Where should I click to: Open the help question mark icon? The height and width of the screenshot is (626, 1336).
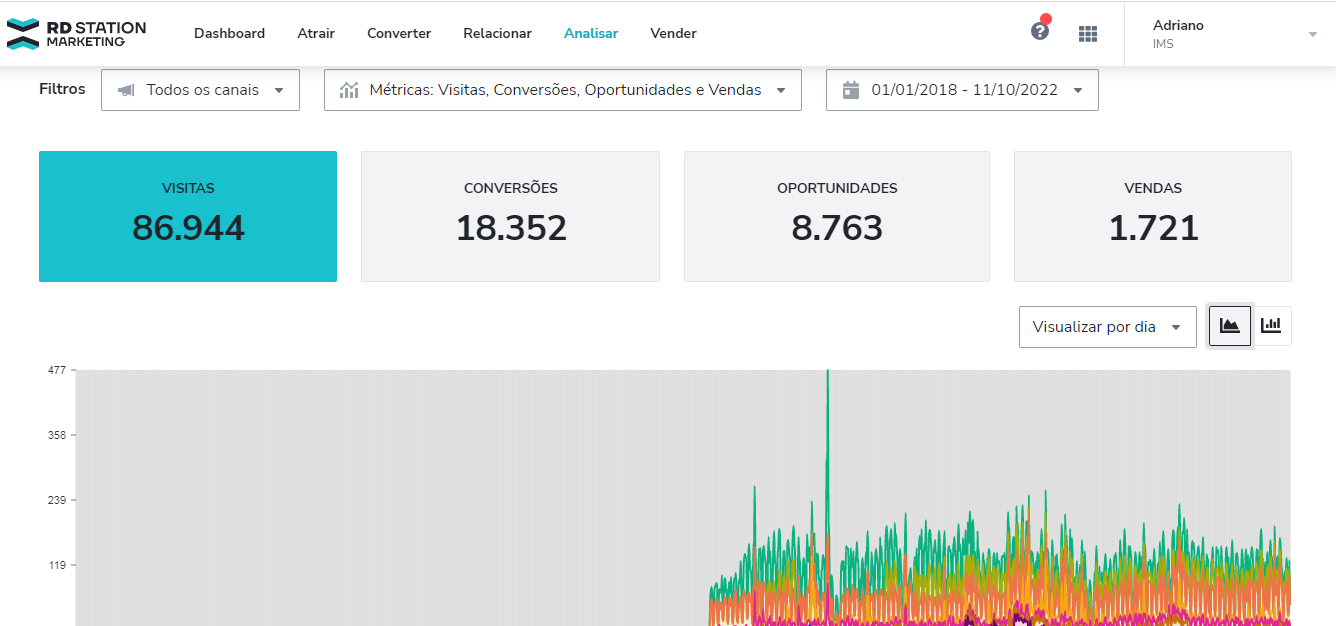click(x=1040, y=31)
